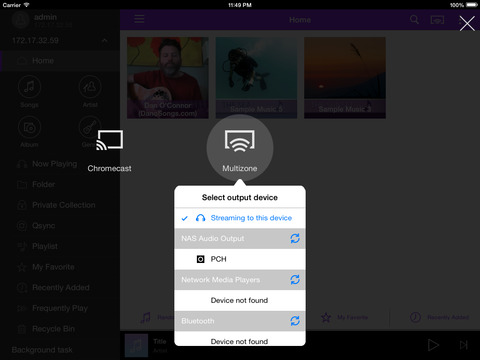Viewport: 480px width, 360px height.
Task: Open Background task in sidebar
Action: click(x=42, y=350)
